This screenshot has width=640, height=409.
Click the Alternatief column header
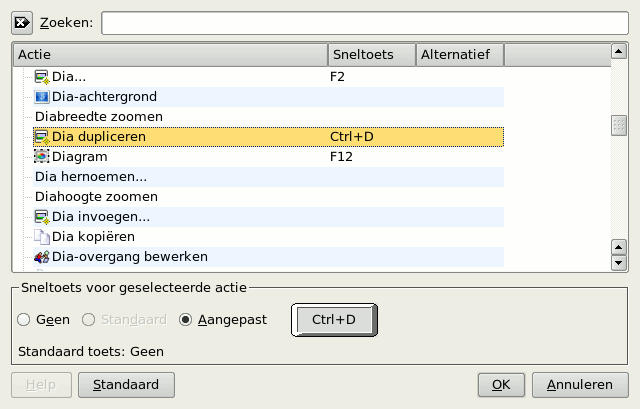[x=459, y=54]
